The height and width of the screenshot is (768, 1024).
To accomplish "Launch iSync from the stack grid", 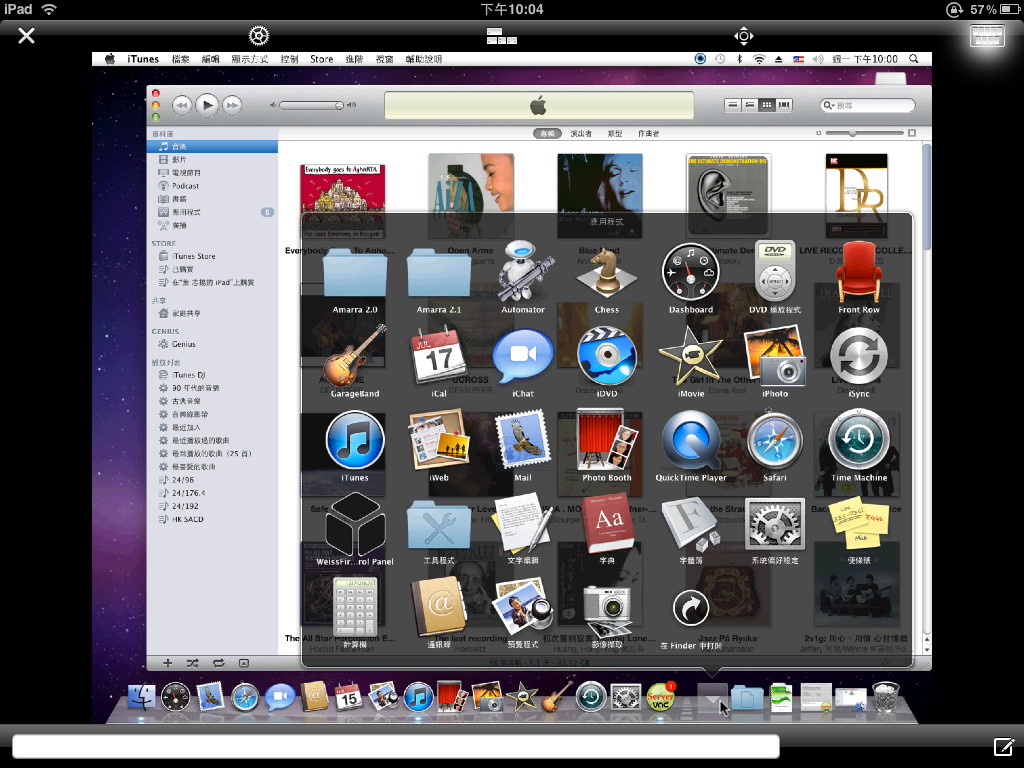I will [859, 357].
